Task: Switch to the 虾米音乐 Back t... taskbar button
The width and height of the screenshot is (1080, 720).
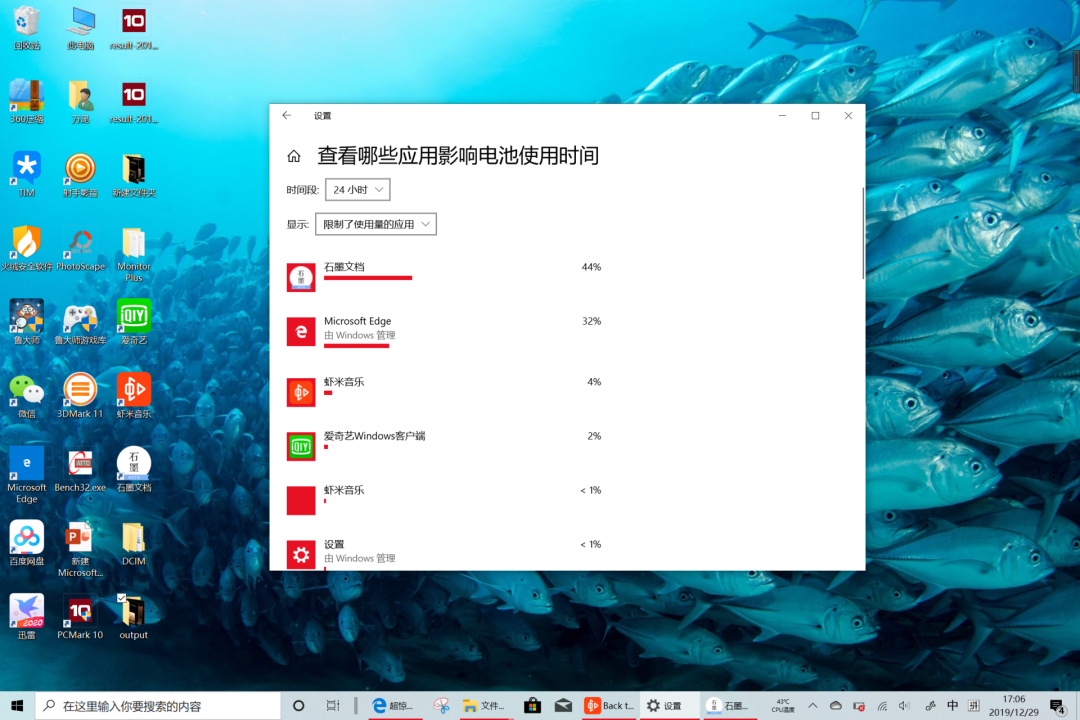Action: tap(610, 706)
